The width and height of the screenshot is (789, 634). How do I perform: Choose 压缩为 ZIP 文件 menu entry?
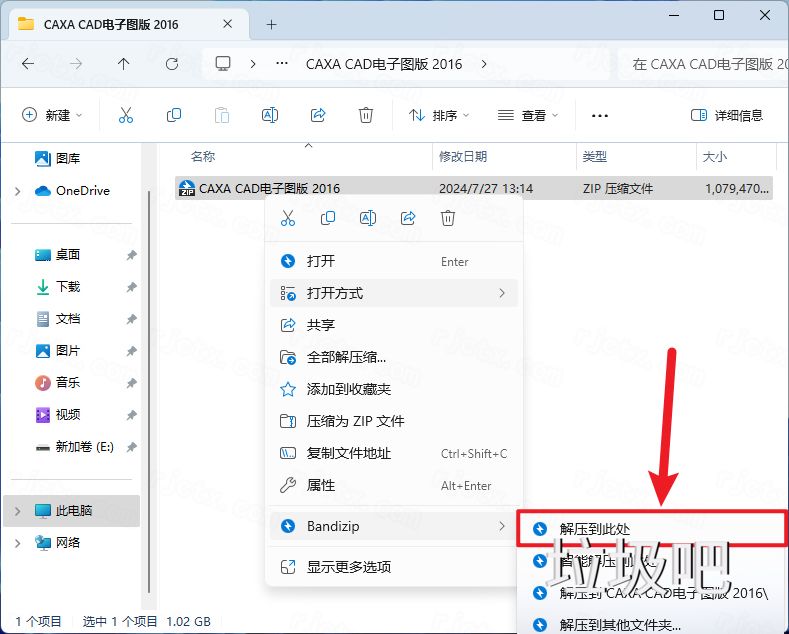pos(394,421)
